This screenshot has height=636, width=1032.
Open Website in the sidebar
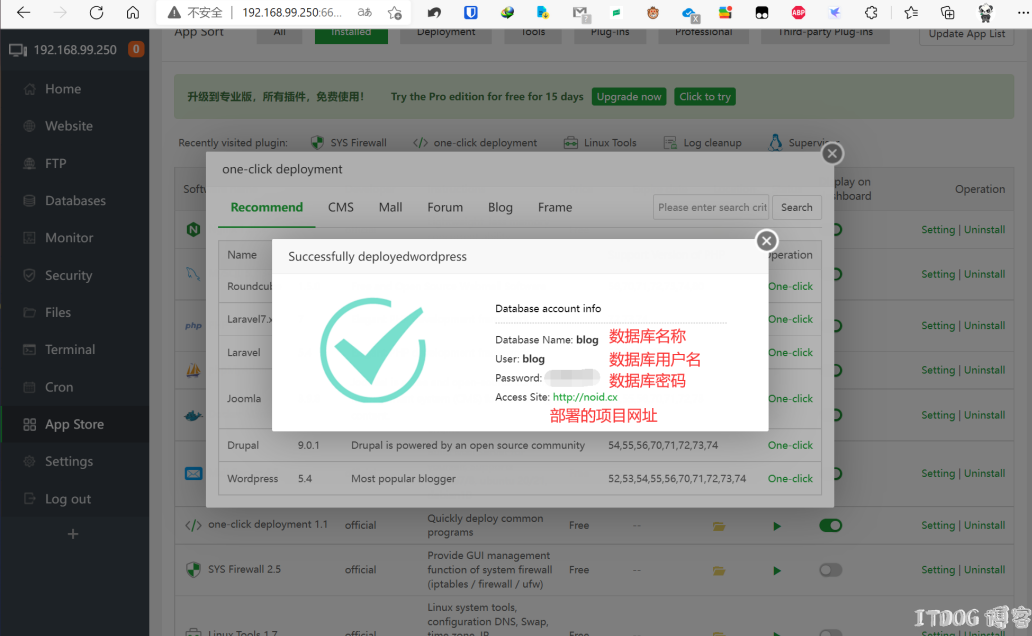pos(68,126)
